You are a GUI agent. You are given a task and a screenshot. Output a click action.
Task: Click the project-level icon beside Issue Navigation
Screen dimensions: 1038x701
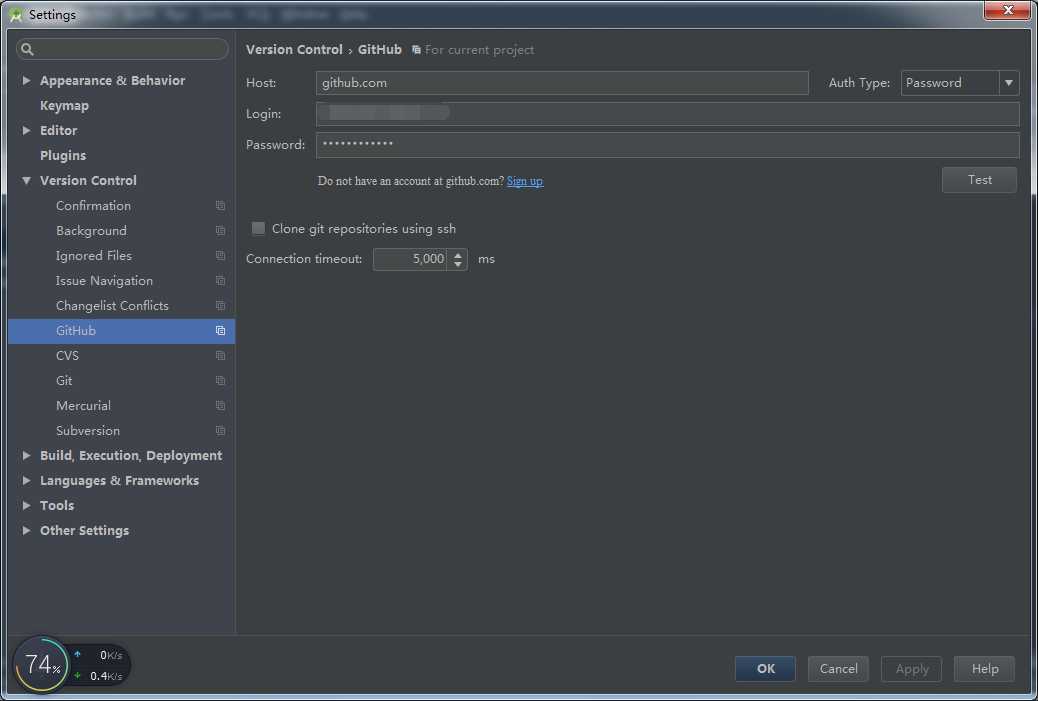point(220,281)
